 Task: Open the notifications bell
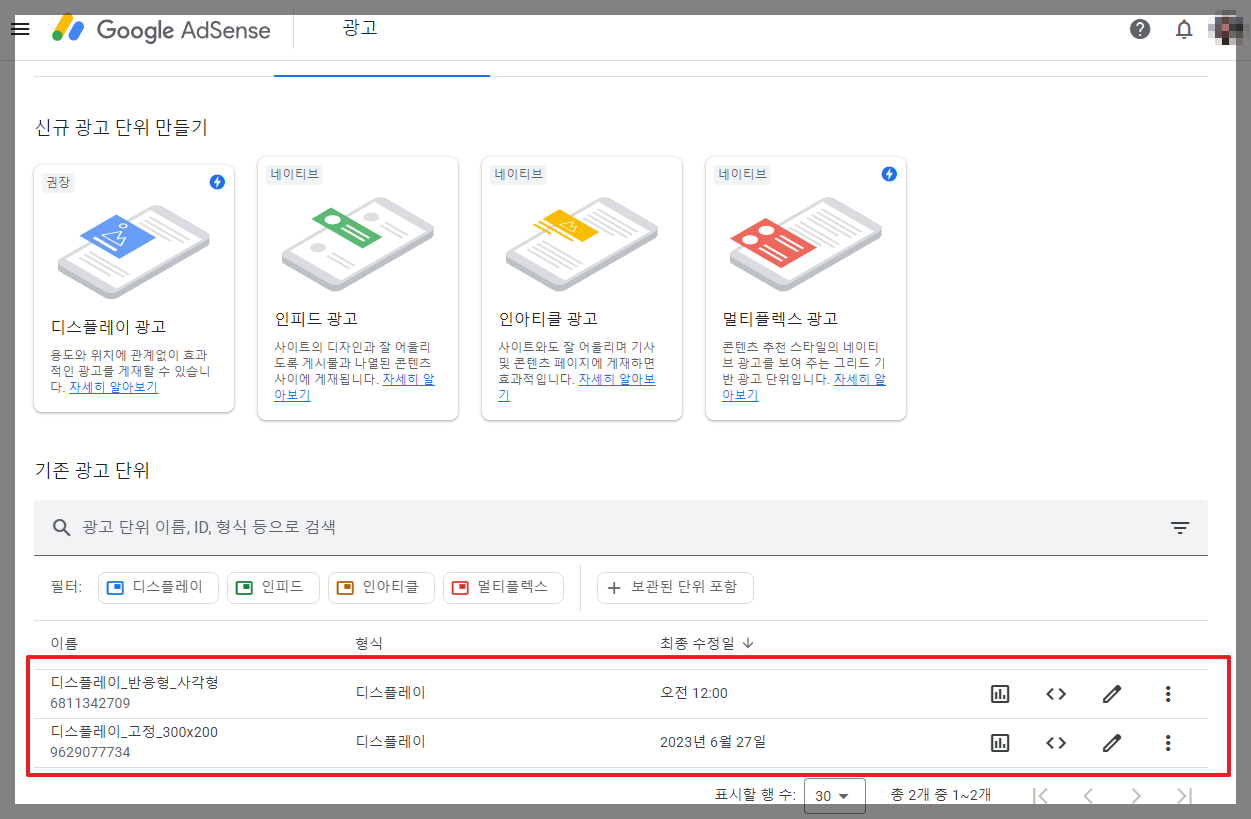click(1183, 29)
